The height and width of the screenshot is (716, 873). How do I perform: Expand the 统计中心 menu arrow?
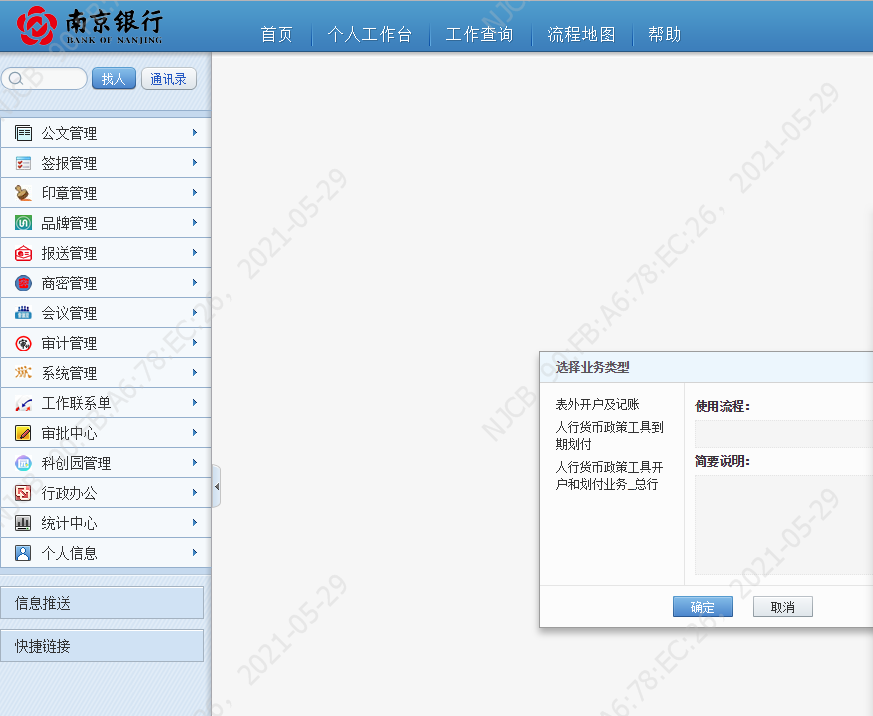[x=195, y=522]
